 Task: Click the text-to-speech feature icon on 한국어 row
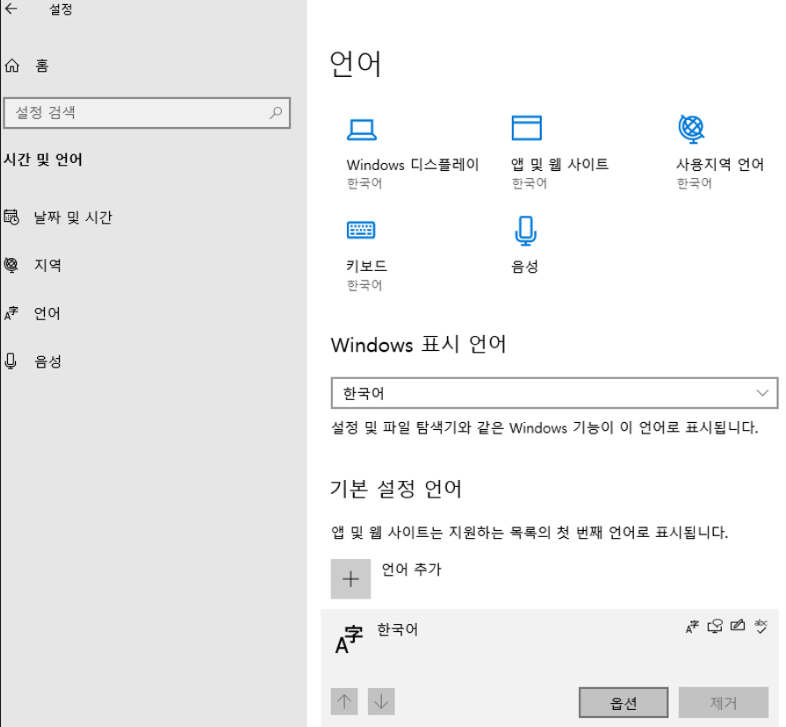715,626
